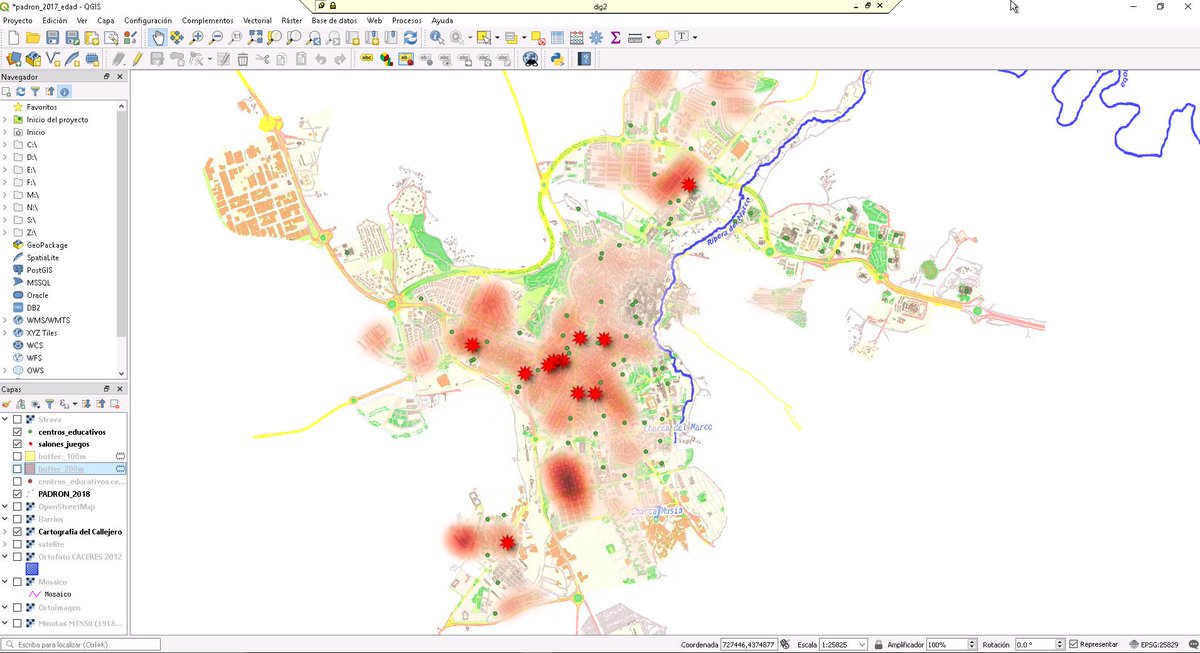Uncheck Cartografía del Callejero layer
This screenshot has height=653, width=1200.
(17, 532)
